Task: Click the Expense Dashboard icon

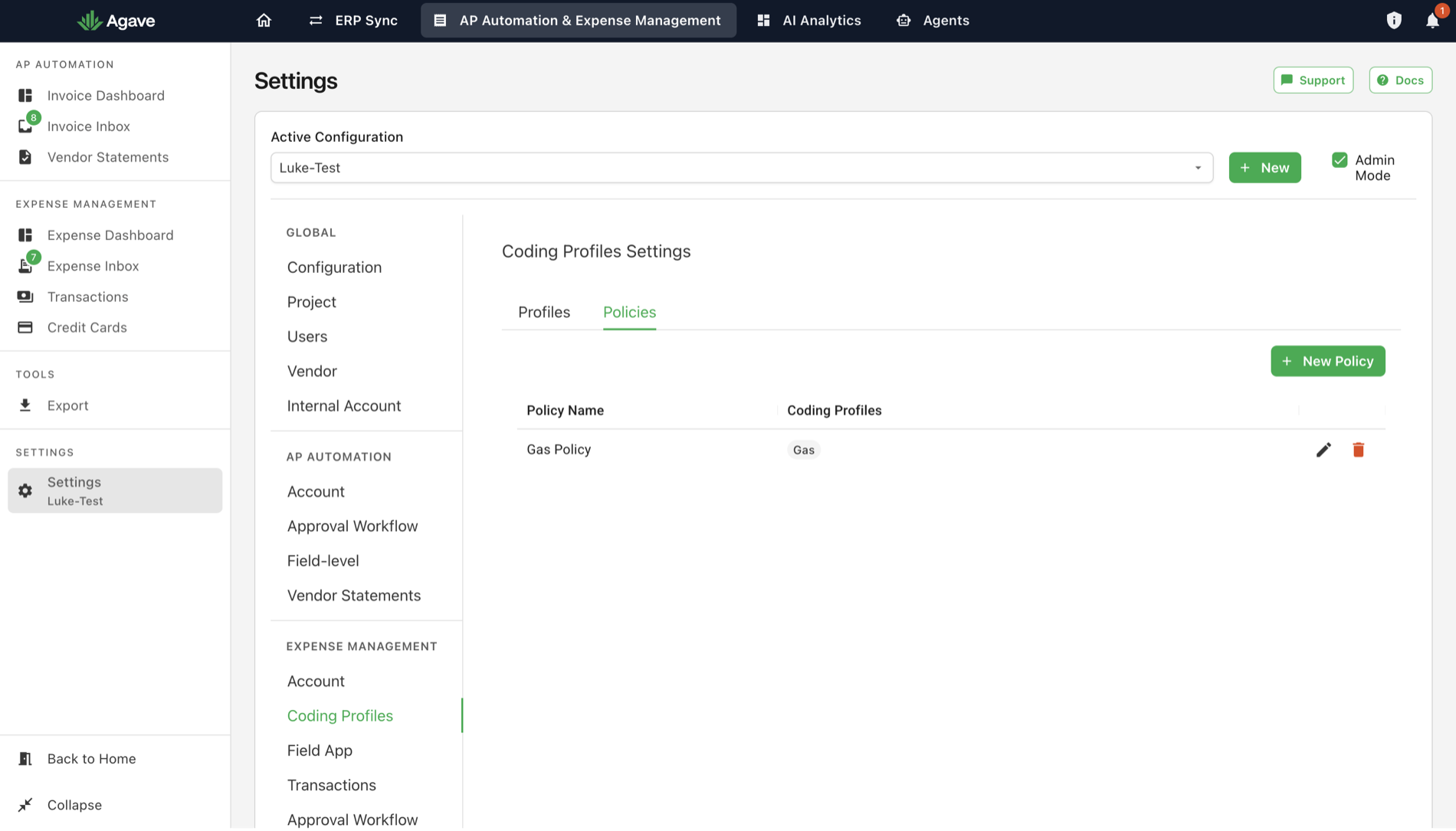Action: point(25,235)
